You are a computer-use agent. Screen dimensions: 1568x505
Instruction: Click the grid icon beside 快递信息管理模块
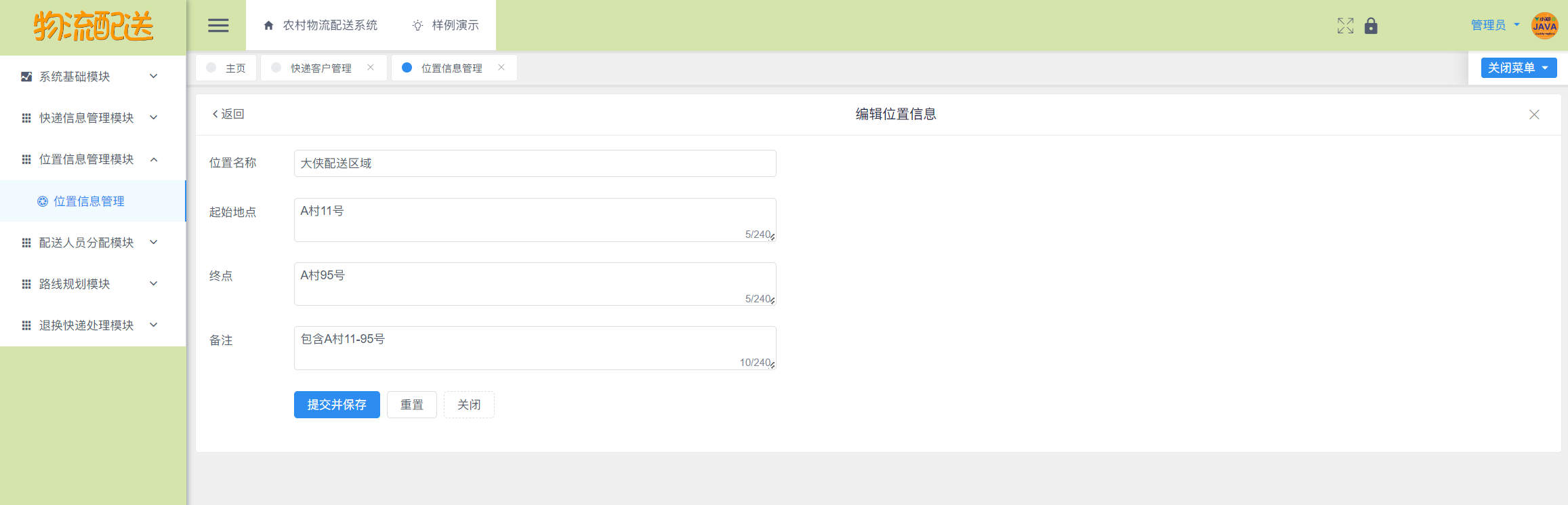click(26, 118)
